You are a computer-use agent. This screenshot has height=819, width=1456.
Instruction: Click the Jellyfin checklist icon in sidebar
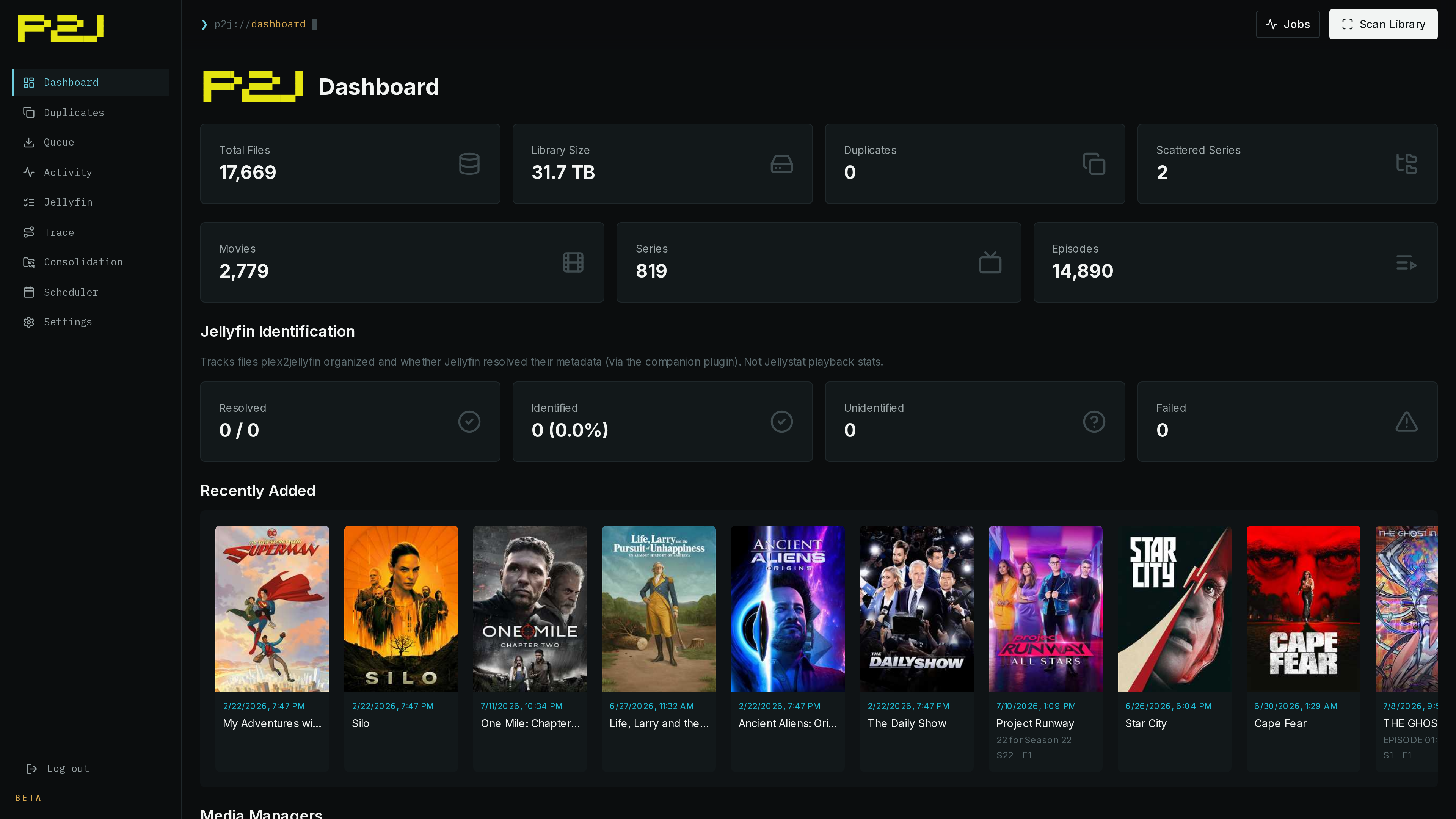[29, 202]
